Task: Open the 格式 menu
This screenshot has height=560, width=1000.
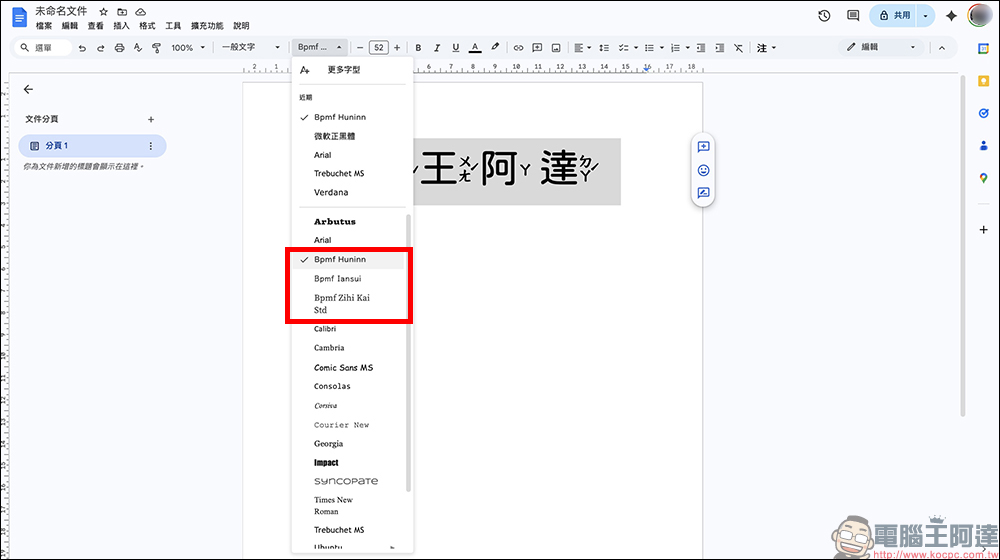Action: [147, 26]
